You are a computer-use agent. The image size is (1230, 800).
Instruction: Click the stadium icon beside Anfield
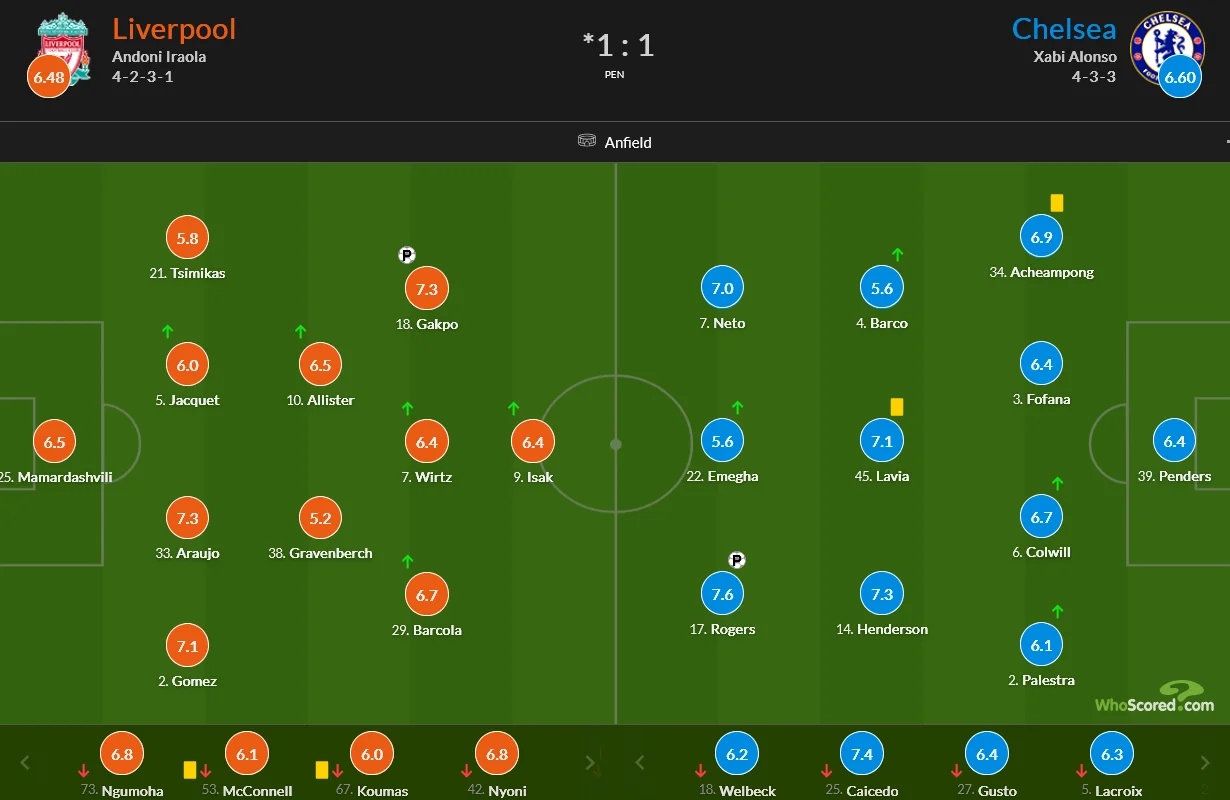[x=587, y=141]
